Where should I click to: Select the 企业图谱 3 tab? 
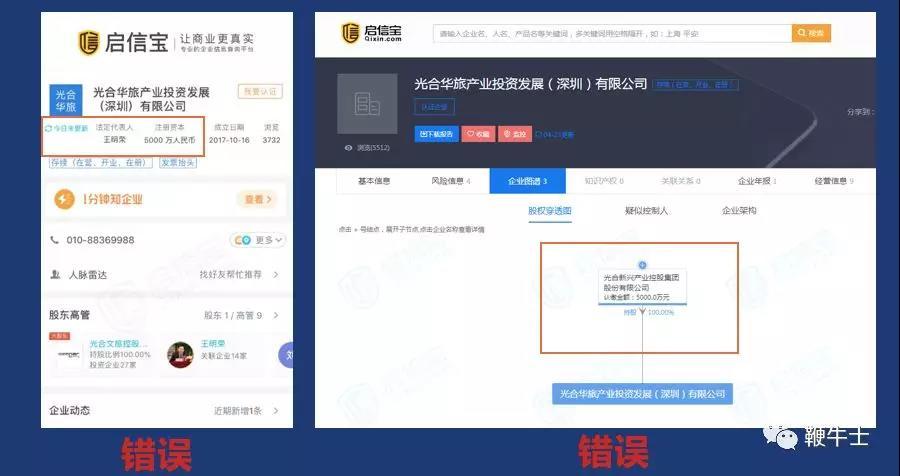pos(527,181)
